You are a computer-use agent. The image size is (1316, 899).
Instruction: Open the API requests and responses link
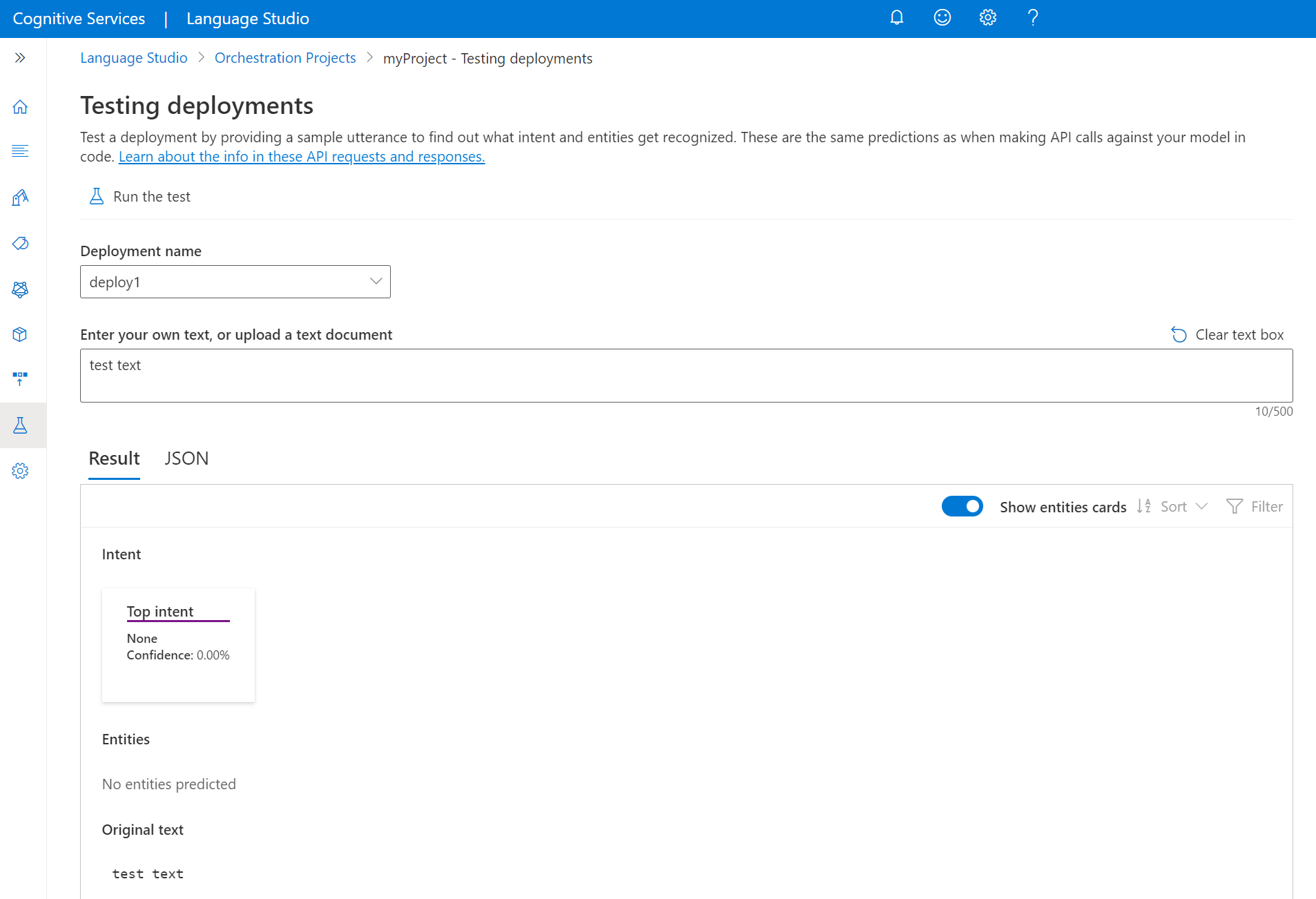[x=302, y=157]
